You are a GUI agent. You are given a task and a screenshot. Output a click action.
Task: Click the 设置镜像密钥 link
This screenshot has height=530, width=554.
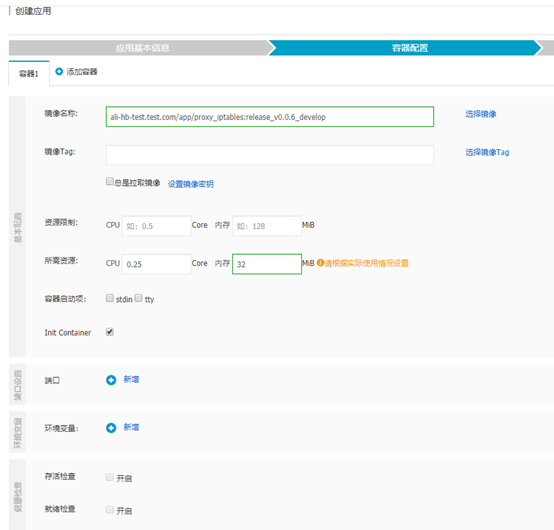click(x=190, y=184)
